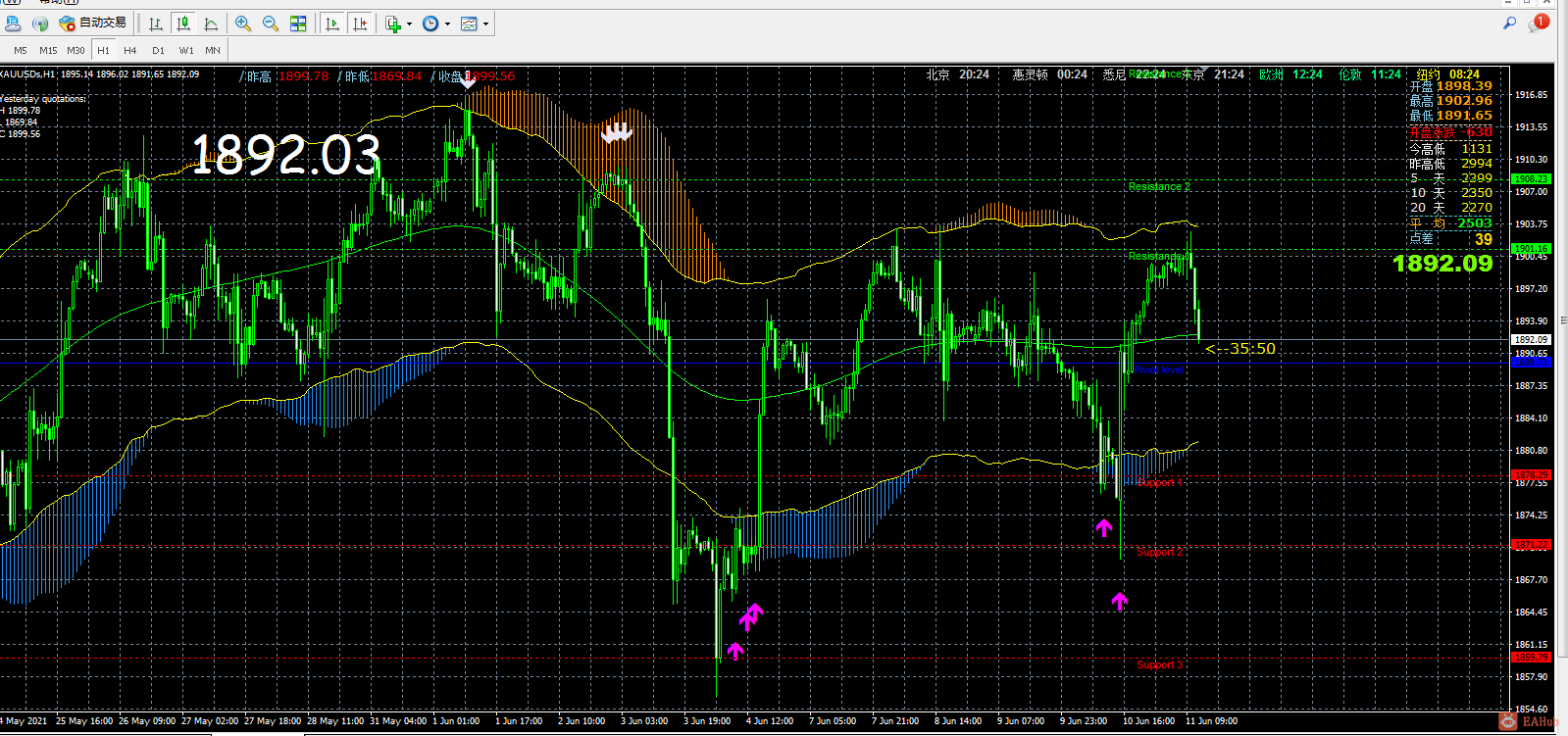Switch to W1 weekly timeframe
The height and width of the screenshot is (736, 1568).
[186, 50]
